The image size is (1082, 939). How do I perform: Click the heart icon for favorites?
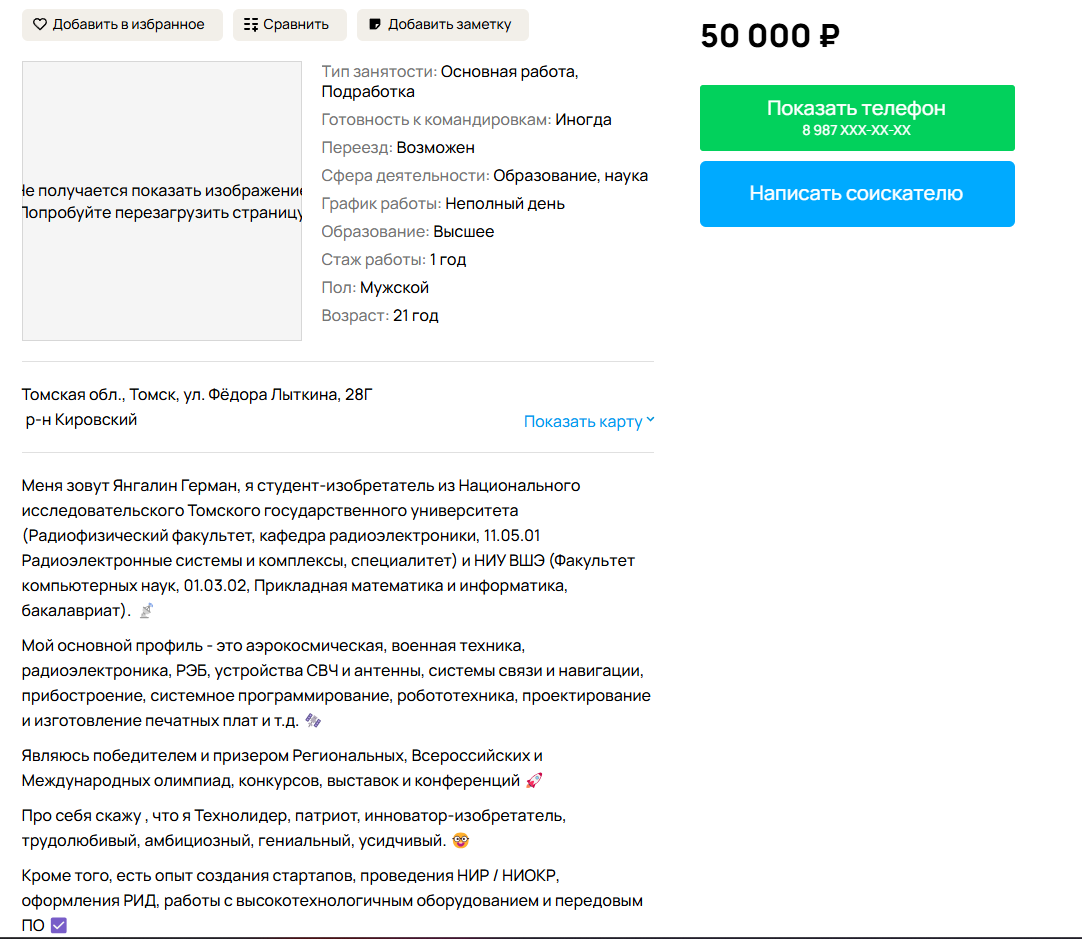click(x=40, y=25)
